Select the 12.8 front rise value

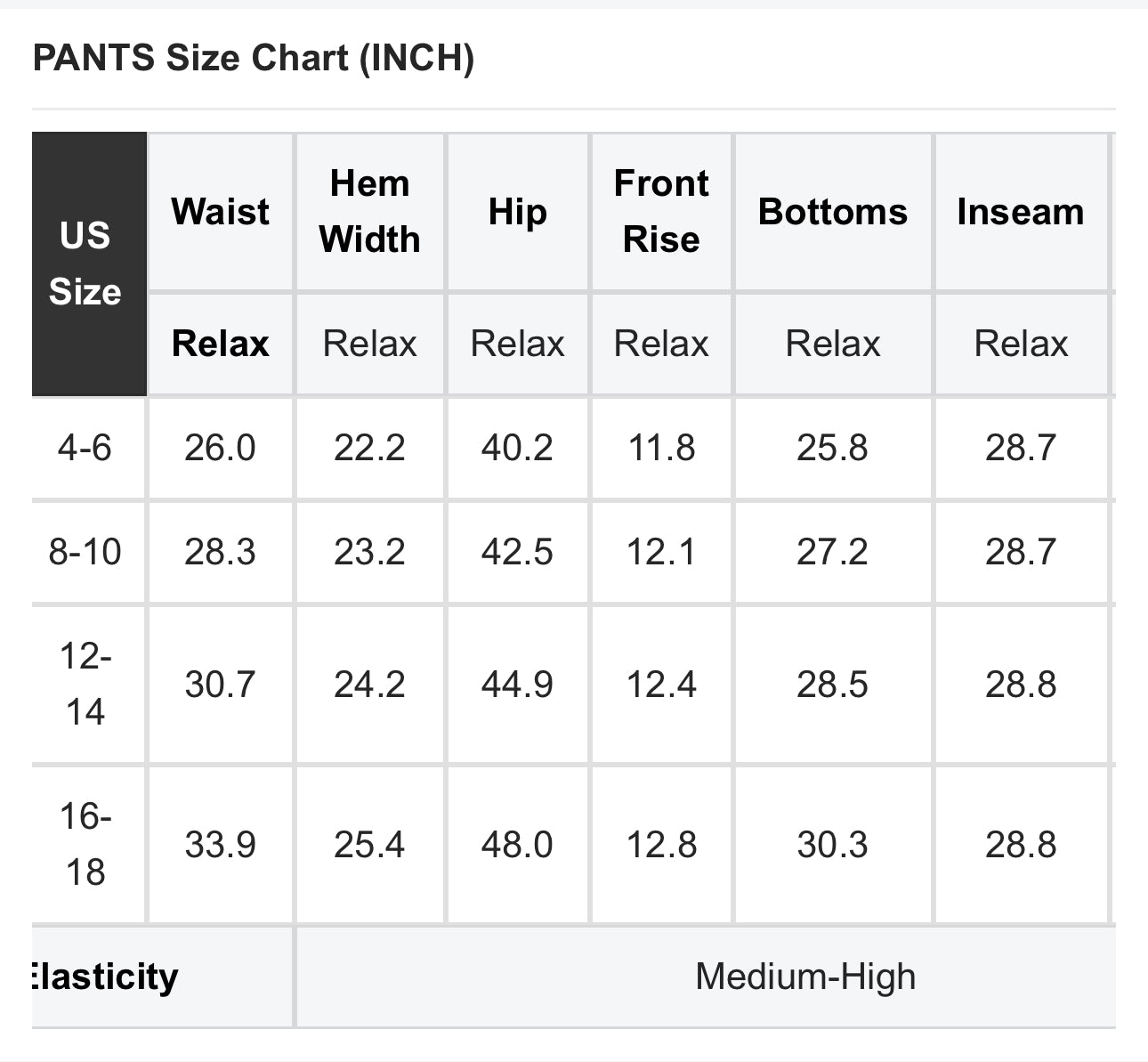pyautogui.click(x=661, y=844)
